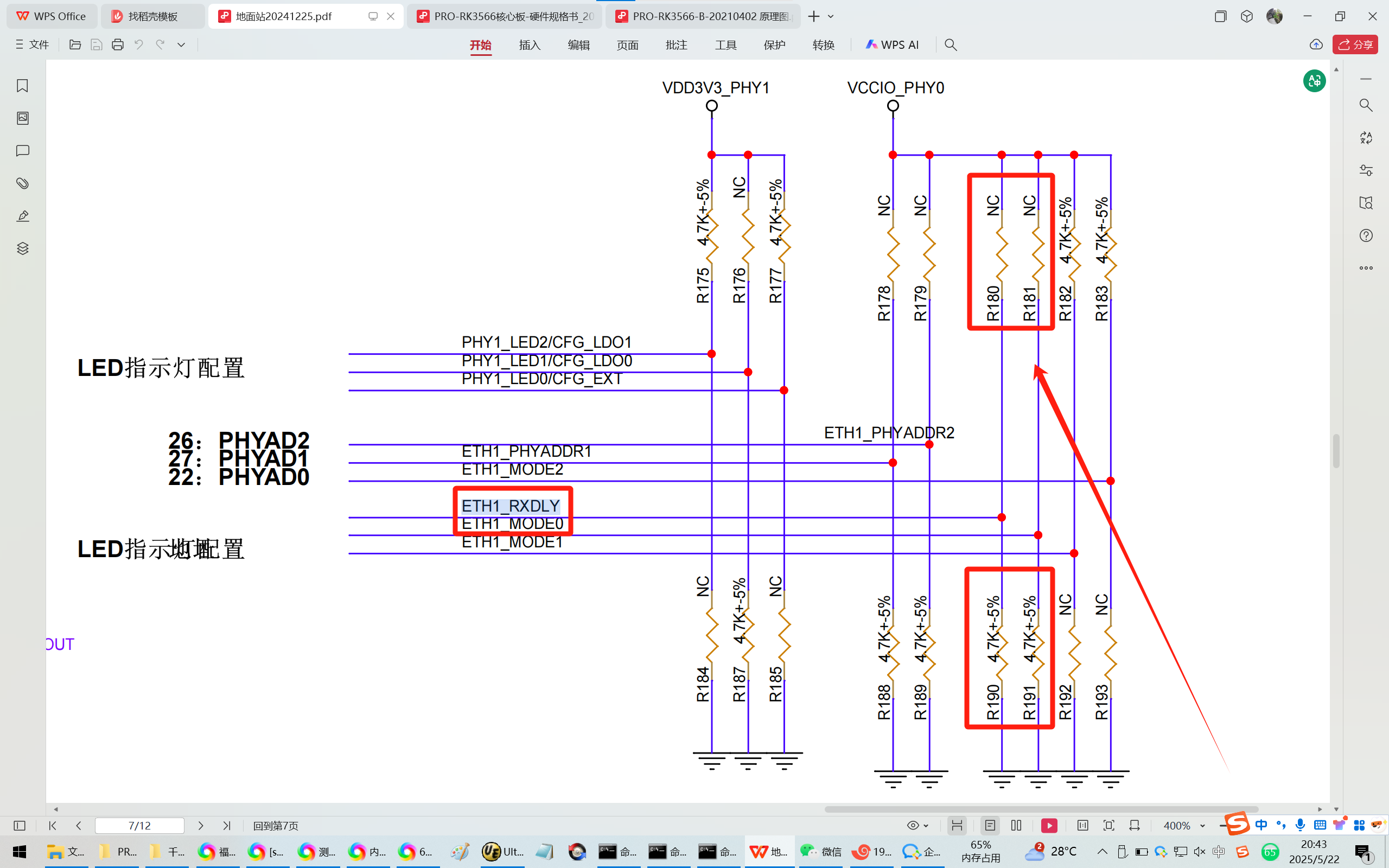Open the PRO-RK3566-B-20210402 原理图 document tab

click(703, 16)
